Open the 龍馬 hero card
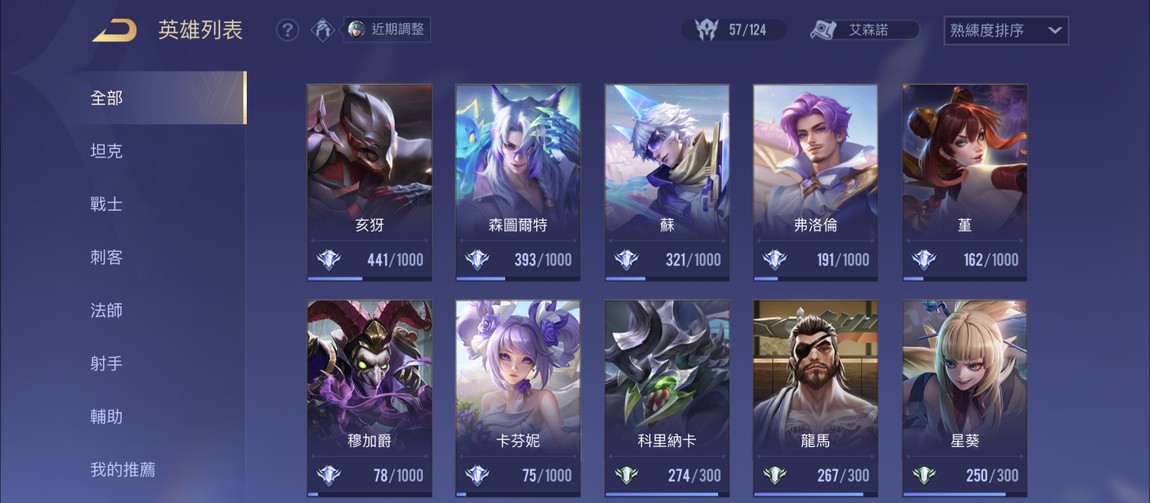Screen dimensions: 1150x503 [816, 398]
